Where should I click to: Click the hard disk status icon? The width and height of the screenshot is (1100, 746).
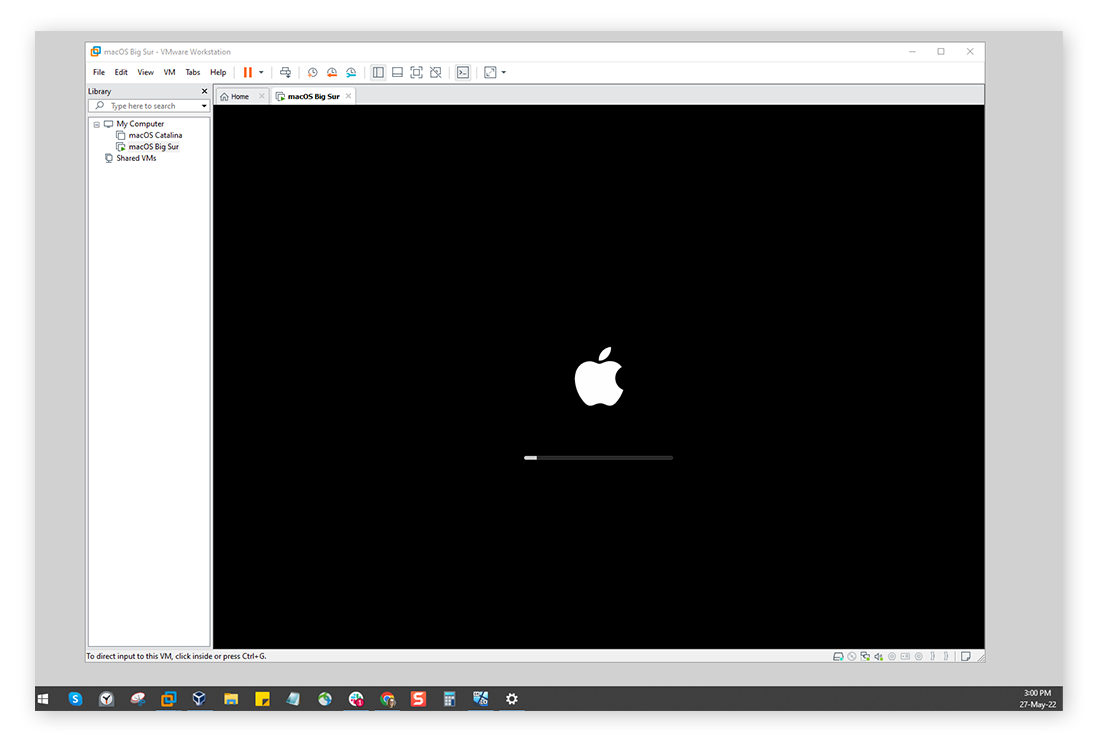[x=838, y=657]
